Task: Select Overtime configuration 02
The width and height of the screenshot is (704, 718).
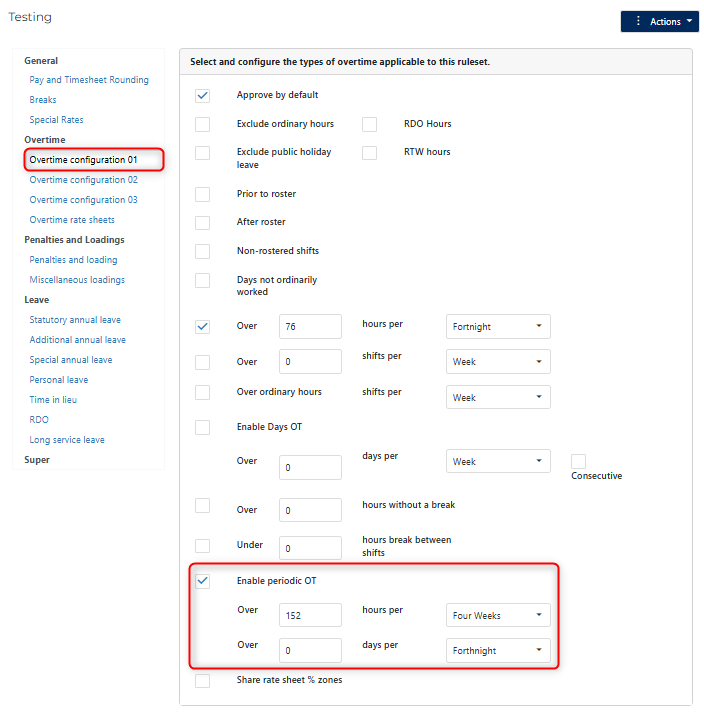Action: point(83,180)
